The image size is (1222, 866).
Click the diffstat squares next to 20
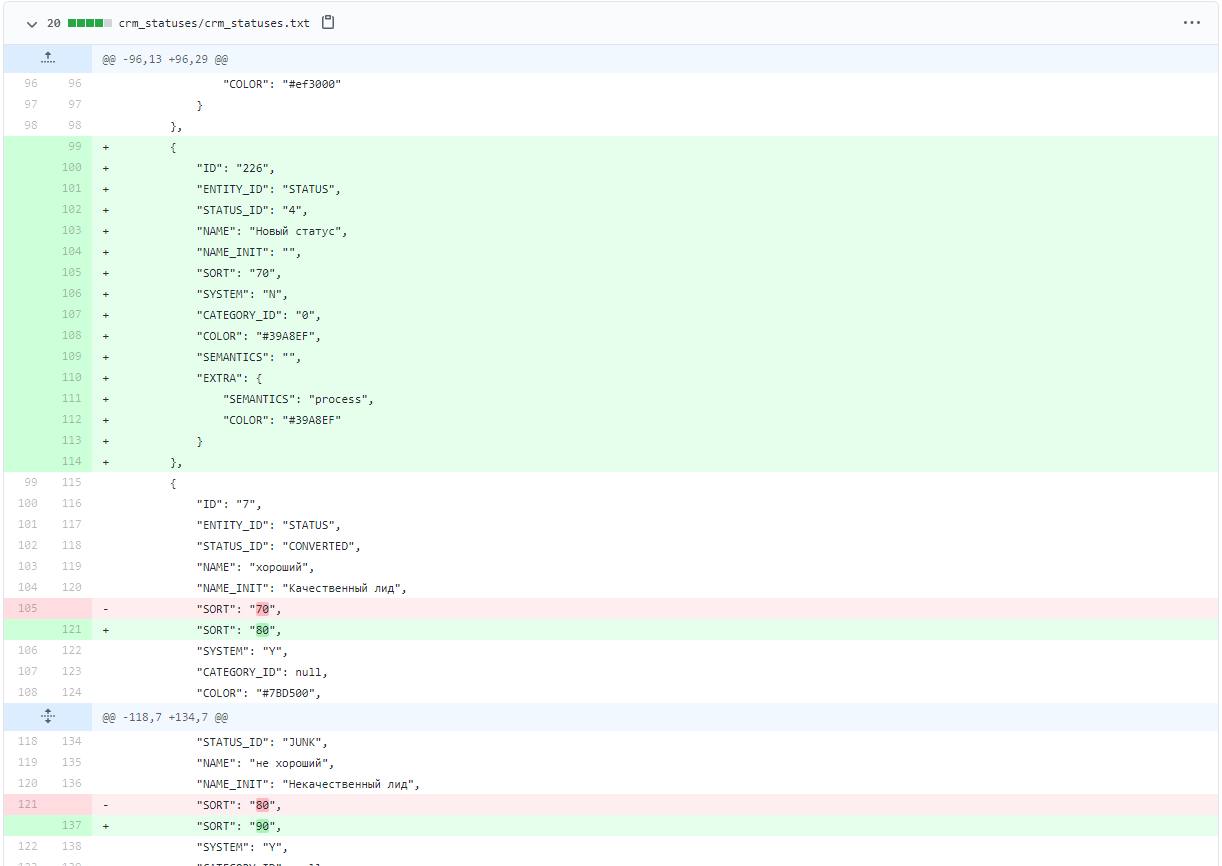point(89,23)
